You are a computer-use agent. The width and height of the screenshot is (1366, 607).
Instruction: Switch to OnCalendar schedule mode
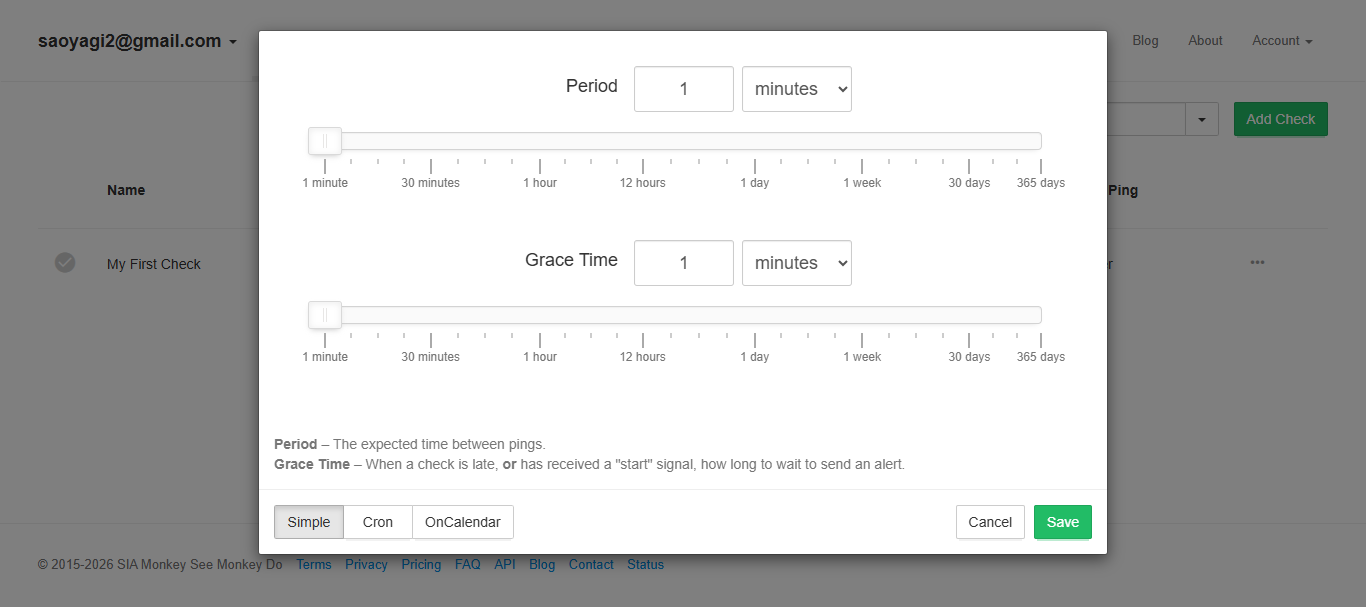(x=463, y=522)
